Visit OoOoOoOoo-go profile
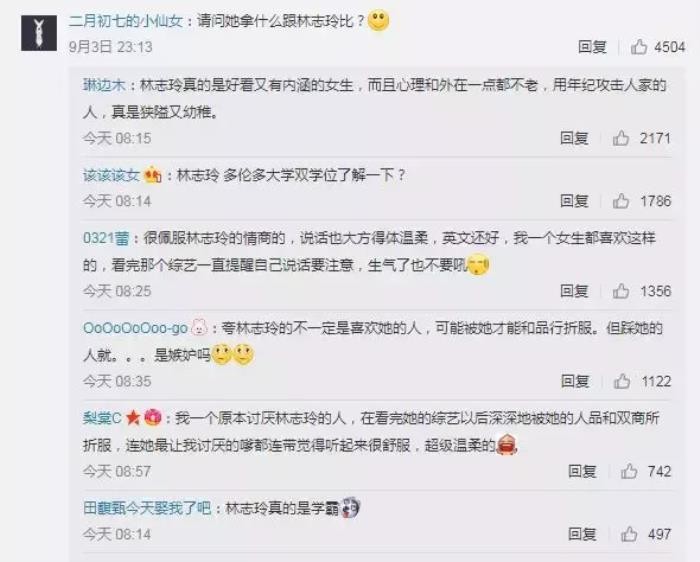 [135, 328]
